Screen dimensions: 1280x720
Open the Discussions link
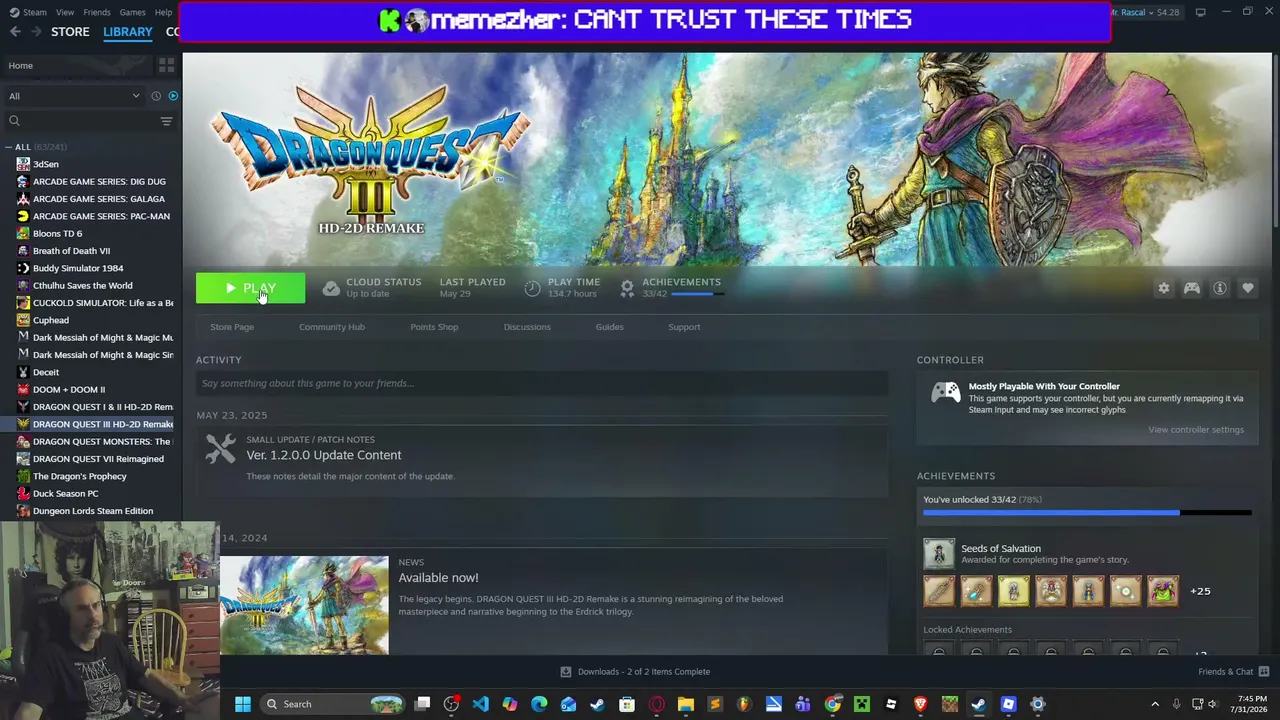527,327
